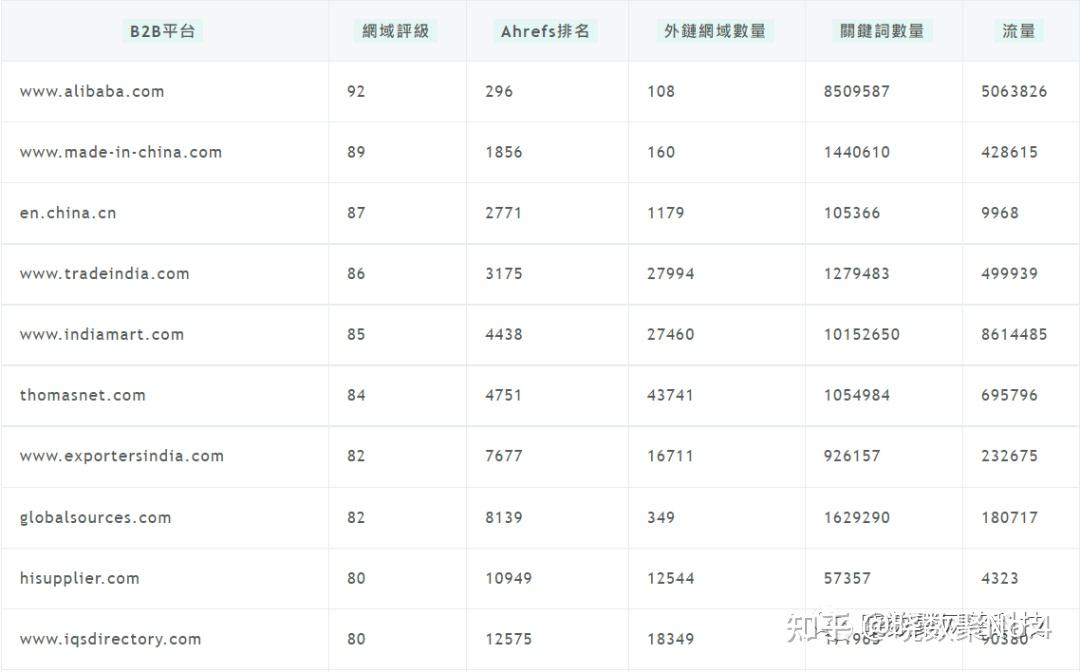Select the www.made-in-china.com cell
This screenshot has width=1080, height=672.
click(121, 152)
